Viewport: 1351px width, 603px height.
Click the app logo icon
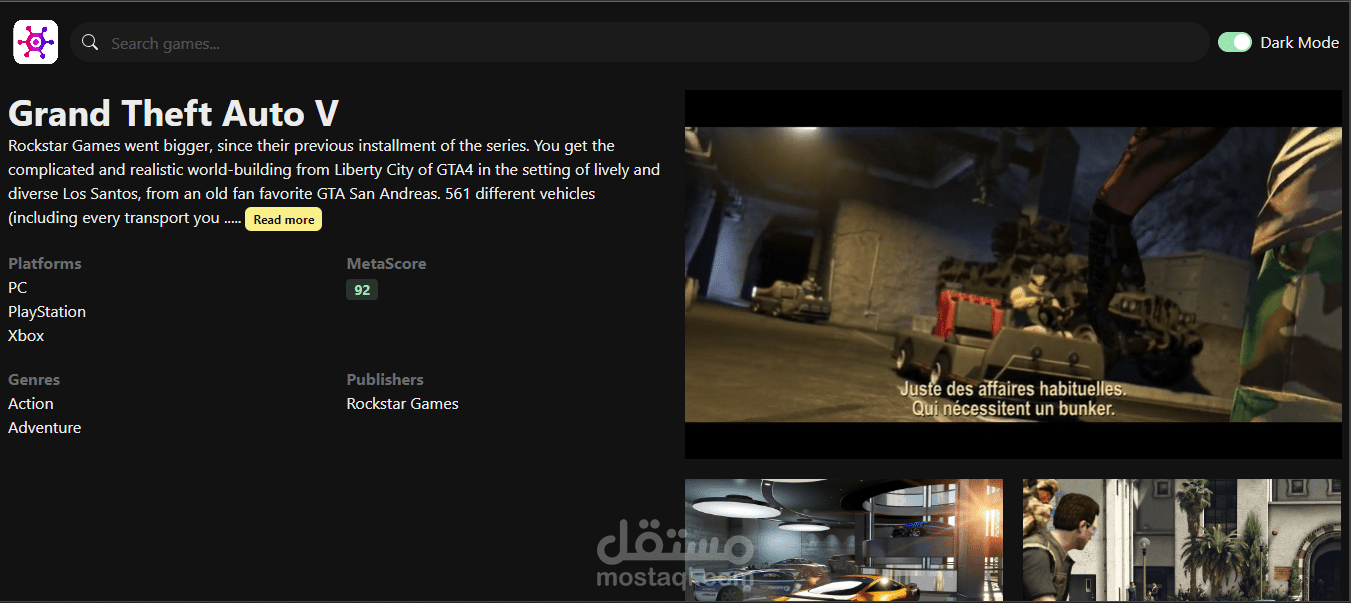click(x=35, y=42)
